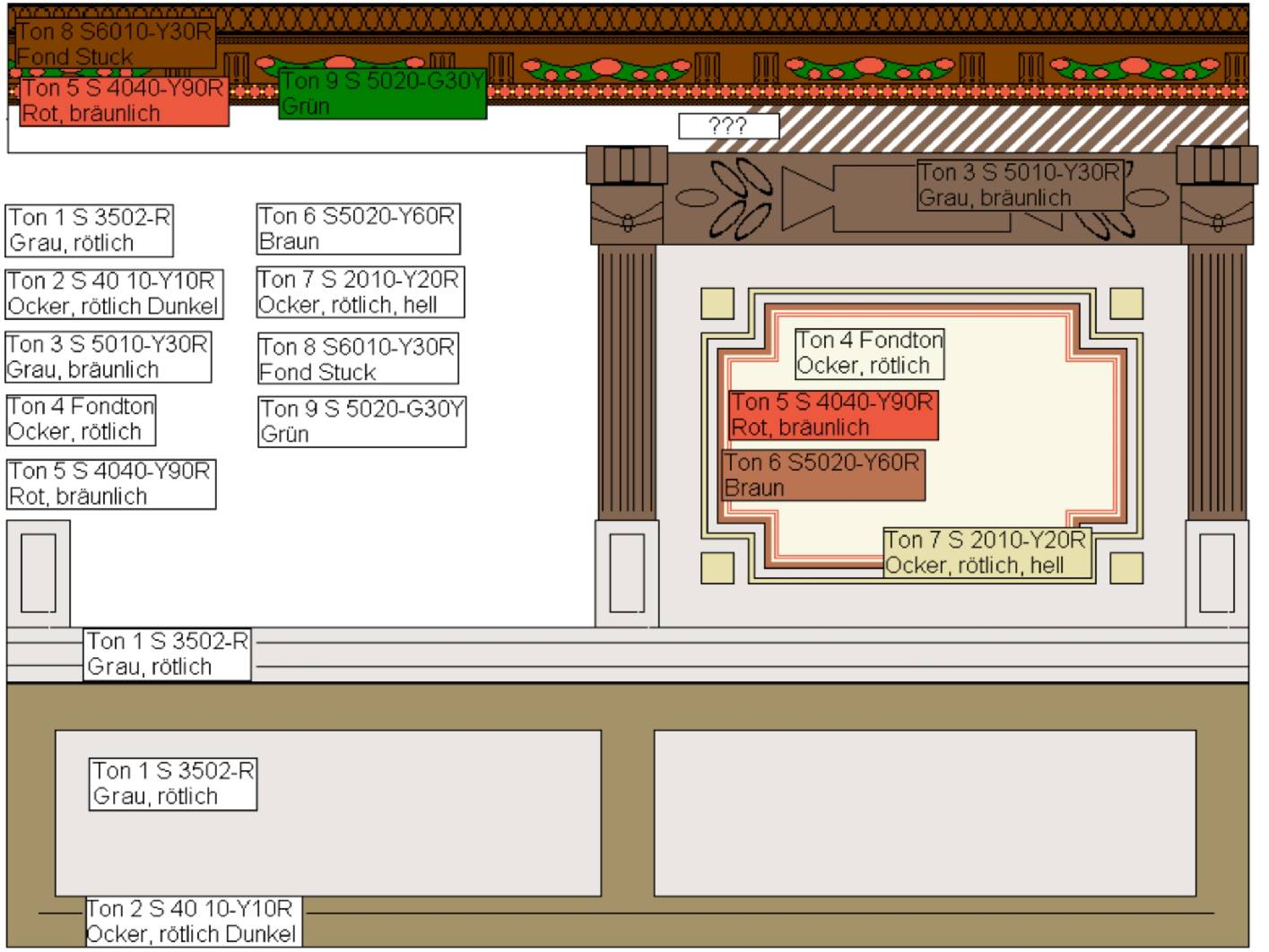Click the box with three question marks

click(728, 125)
